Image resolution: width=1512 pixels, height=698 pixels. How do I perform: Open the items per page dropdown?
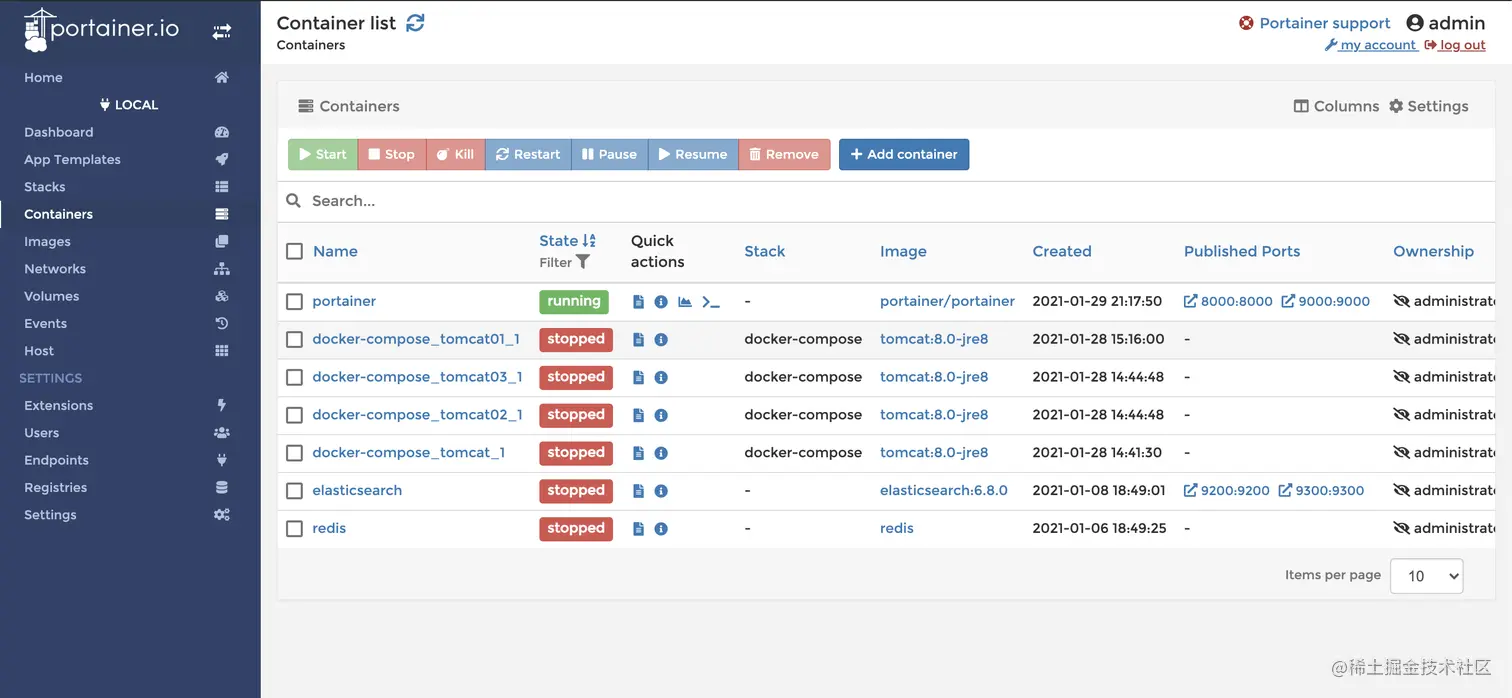click(1427, 576)
